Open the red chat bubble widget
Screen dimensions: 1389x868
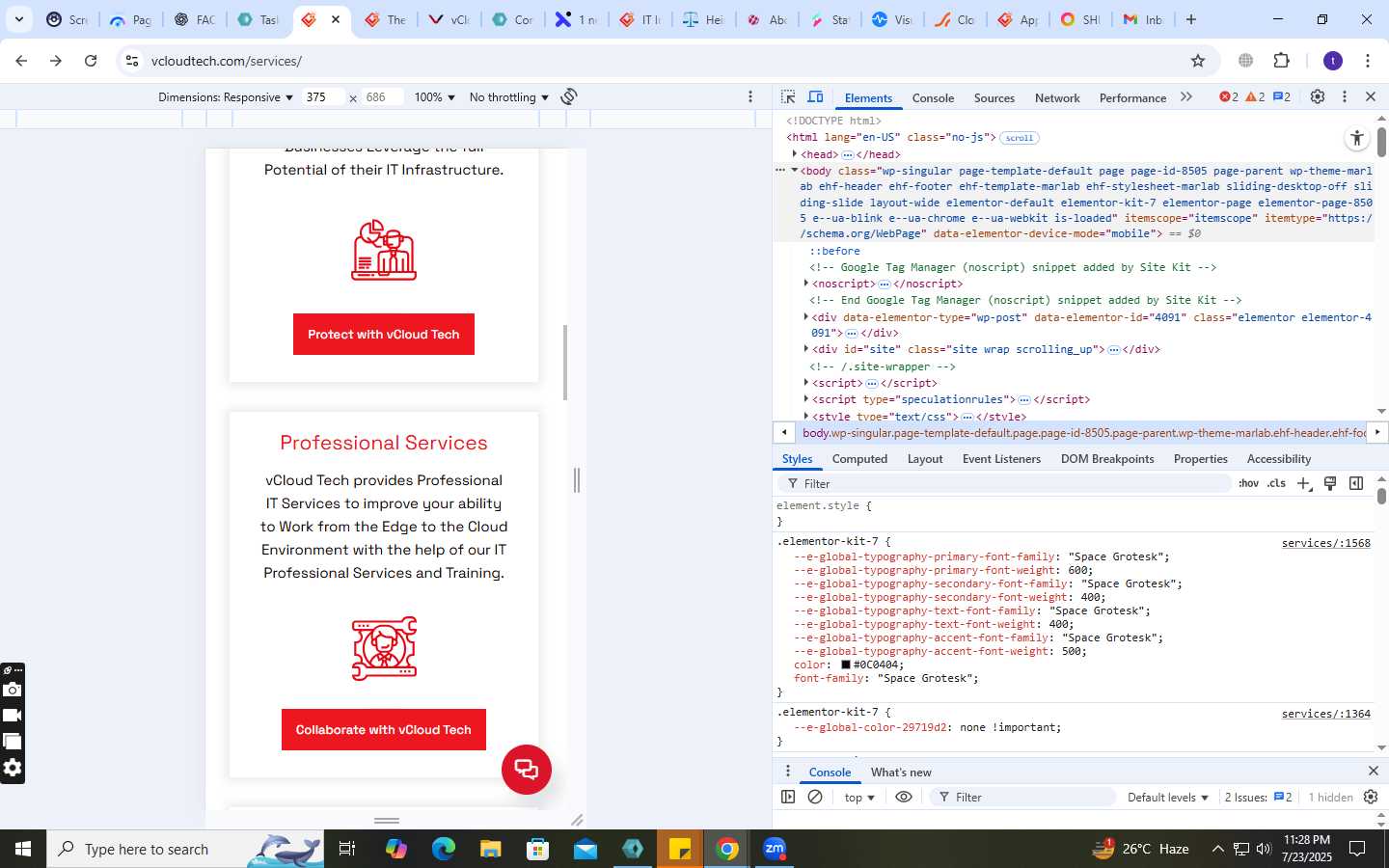pos(527,770)
